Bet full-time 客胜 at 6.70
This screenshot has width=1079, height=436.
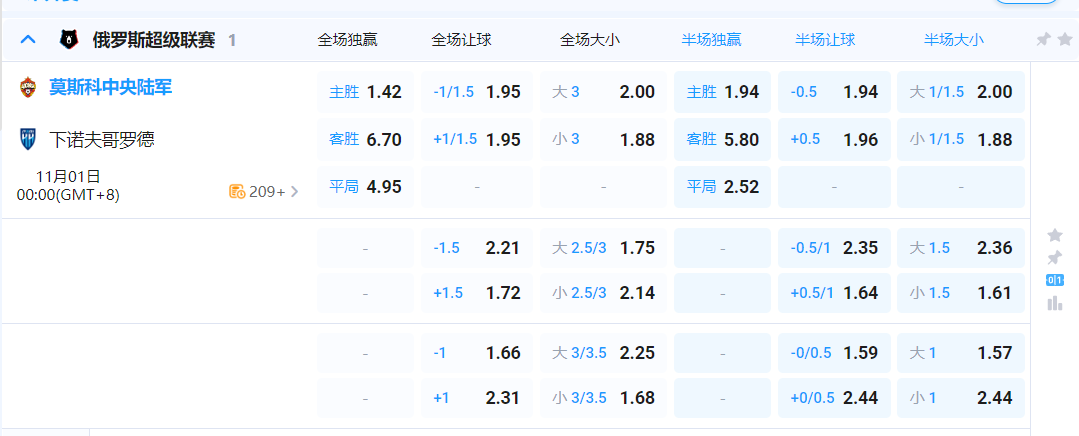(x=365, y=140)
